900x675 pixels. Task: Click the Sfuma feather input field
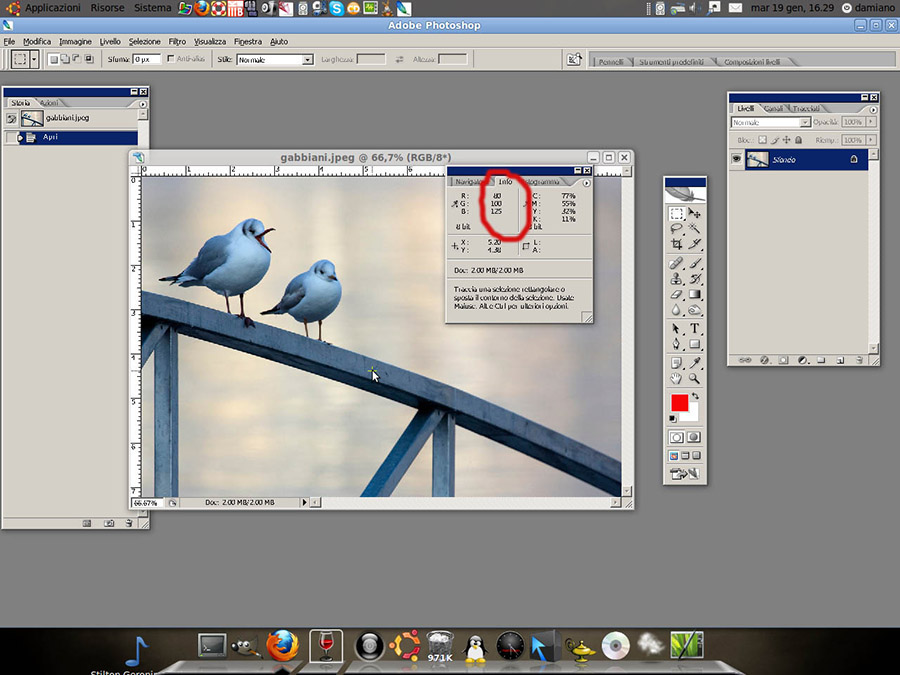pyautogui.click(x=147, y=59)
